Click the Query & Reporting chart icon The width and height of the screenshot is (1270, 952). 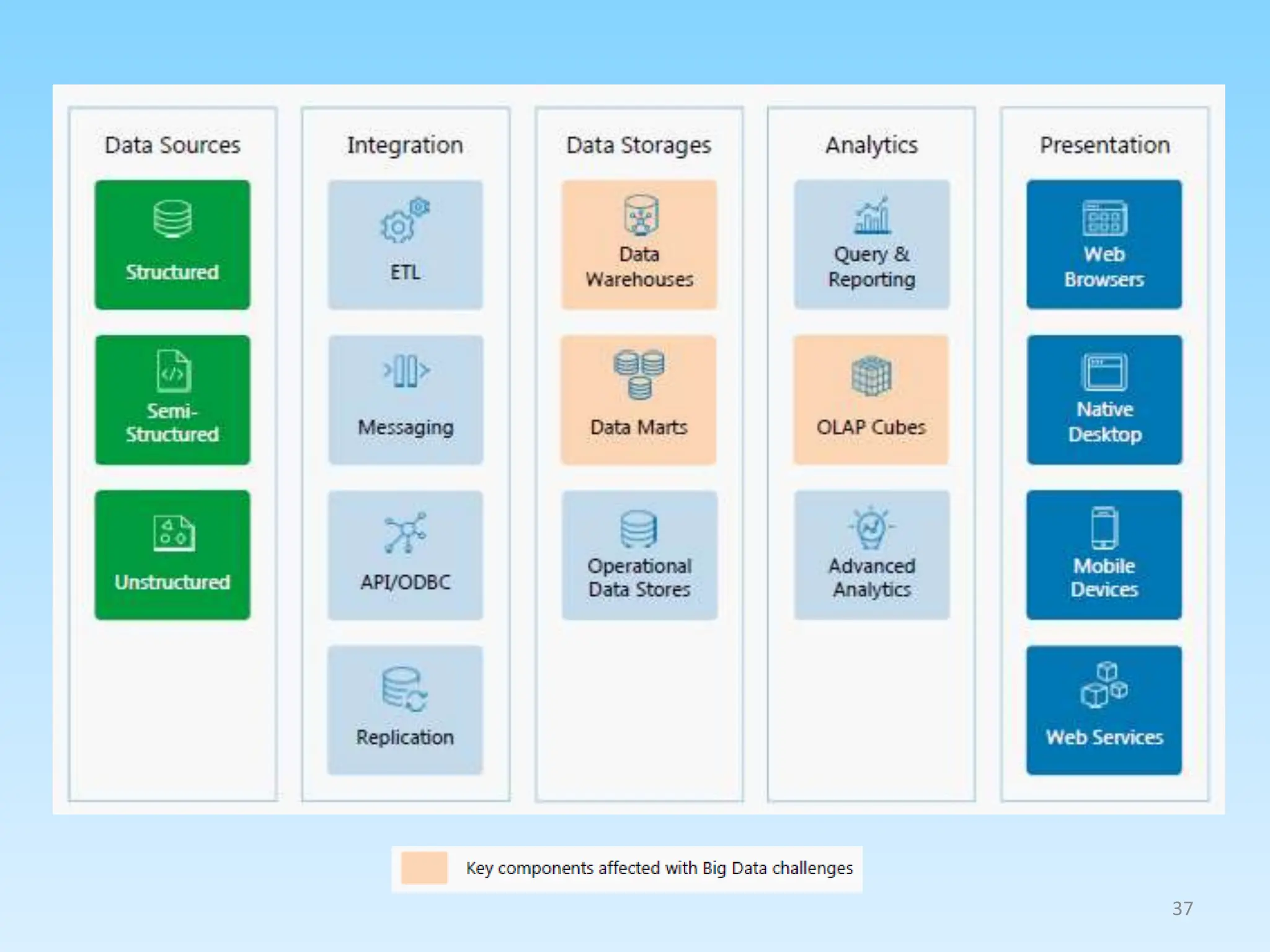coord(872,217)
